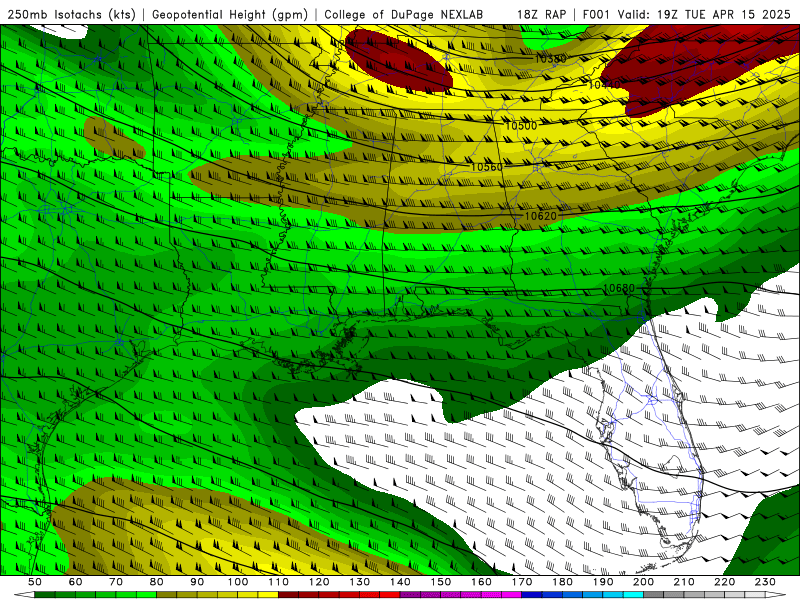
Task: Click the 90 knot color bar label
Action: 197,582
